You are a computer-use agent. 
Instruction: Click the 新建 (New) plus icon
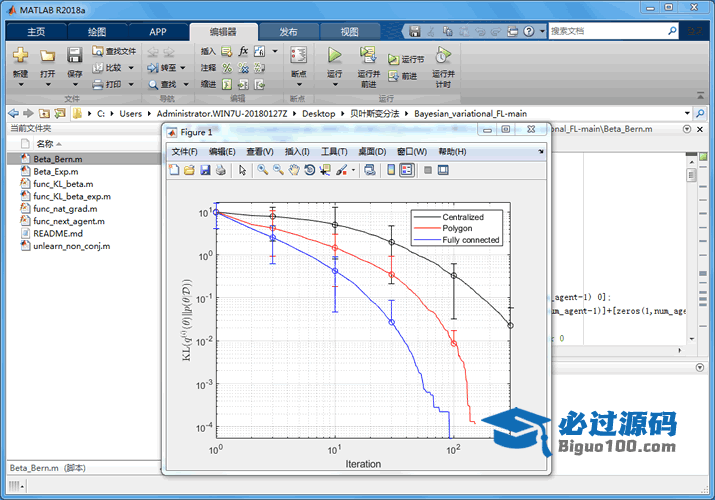point(20,56)
